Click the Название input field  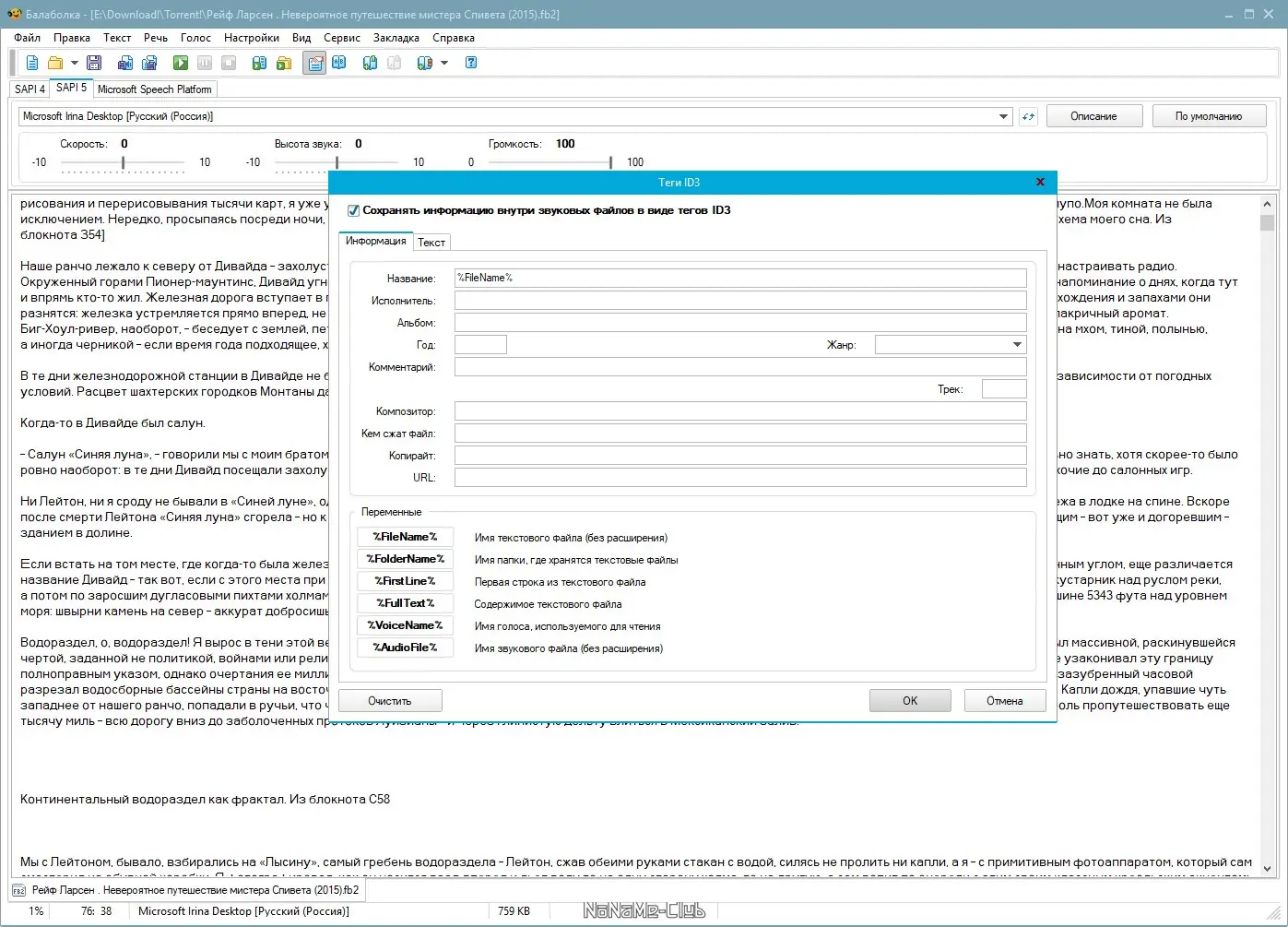pyautogui.click(x=740, y=279)
